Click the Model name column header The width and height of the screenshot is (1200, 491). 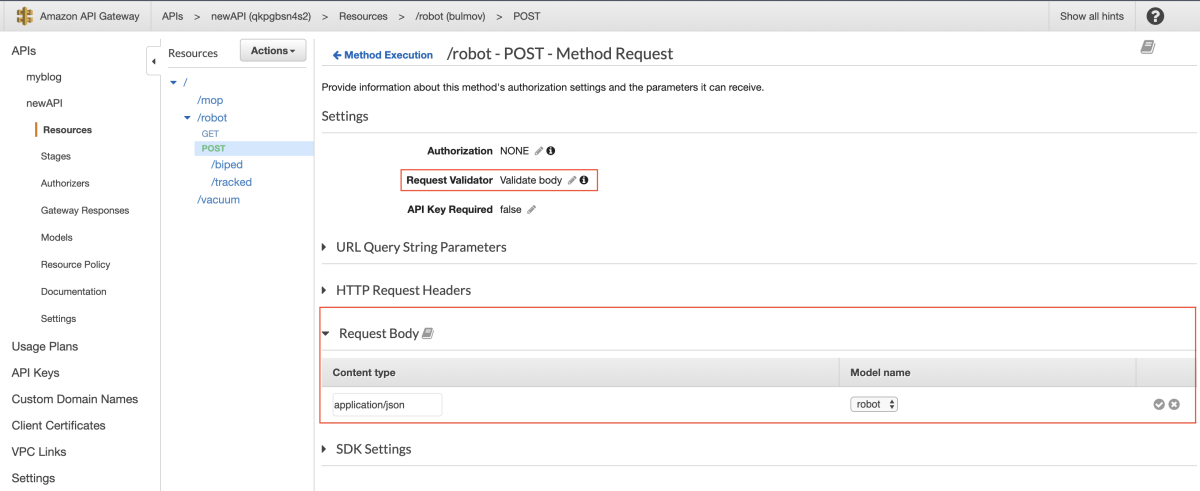[880, 372]
